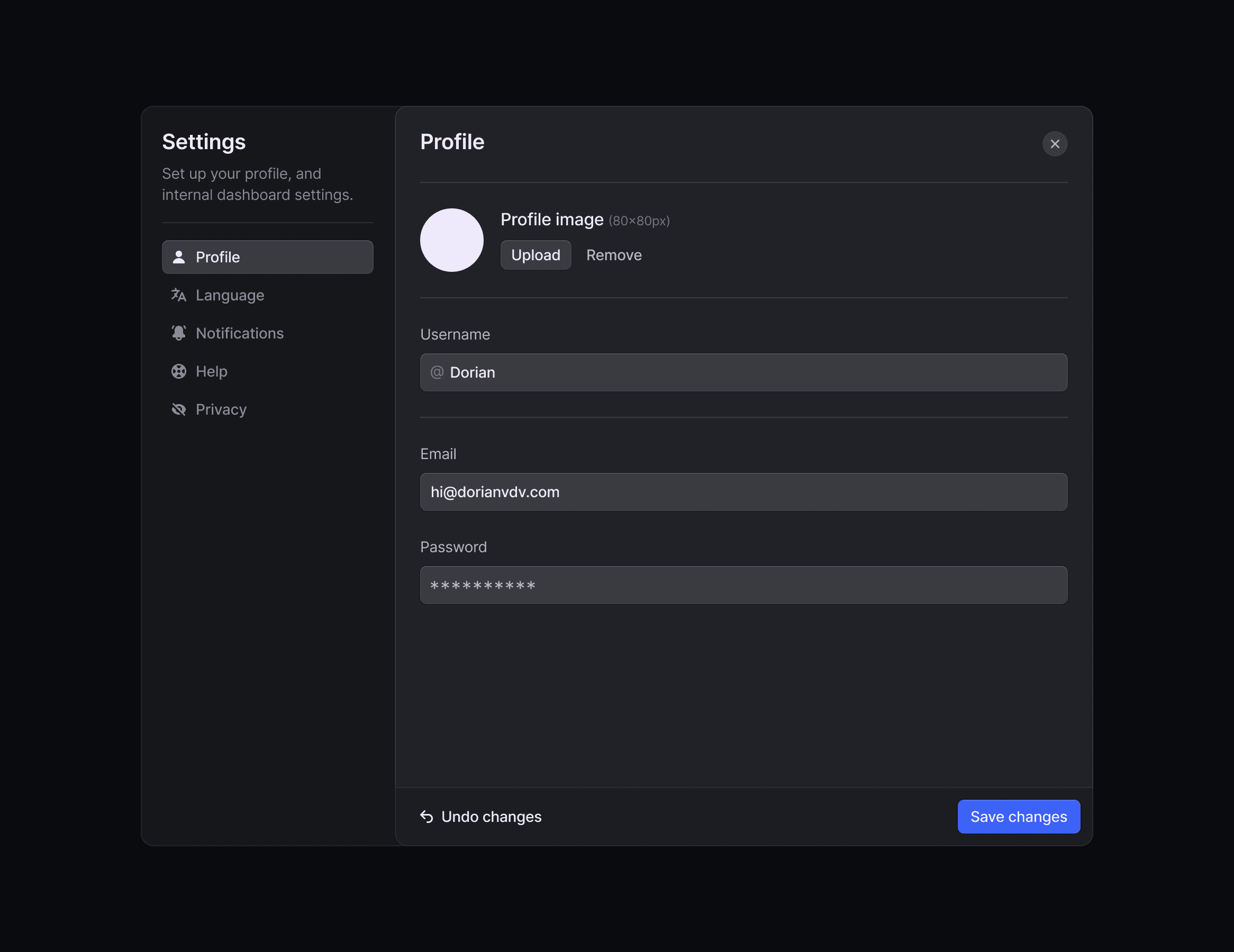Image resolution: width=1234 pixels, height=952 pixels.
Task: Click the translate icon next to Language
Action: tap(178, 295)
